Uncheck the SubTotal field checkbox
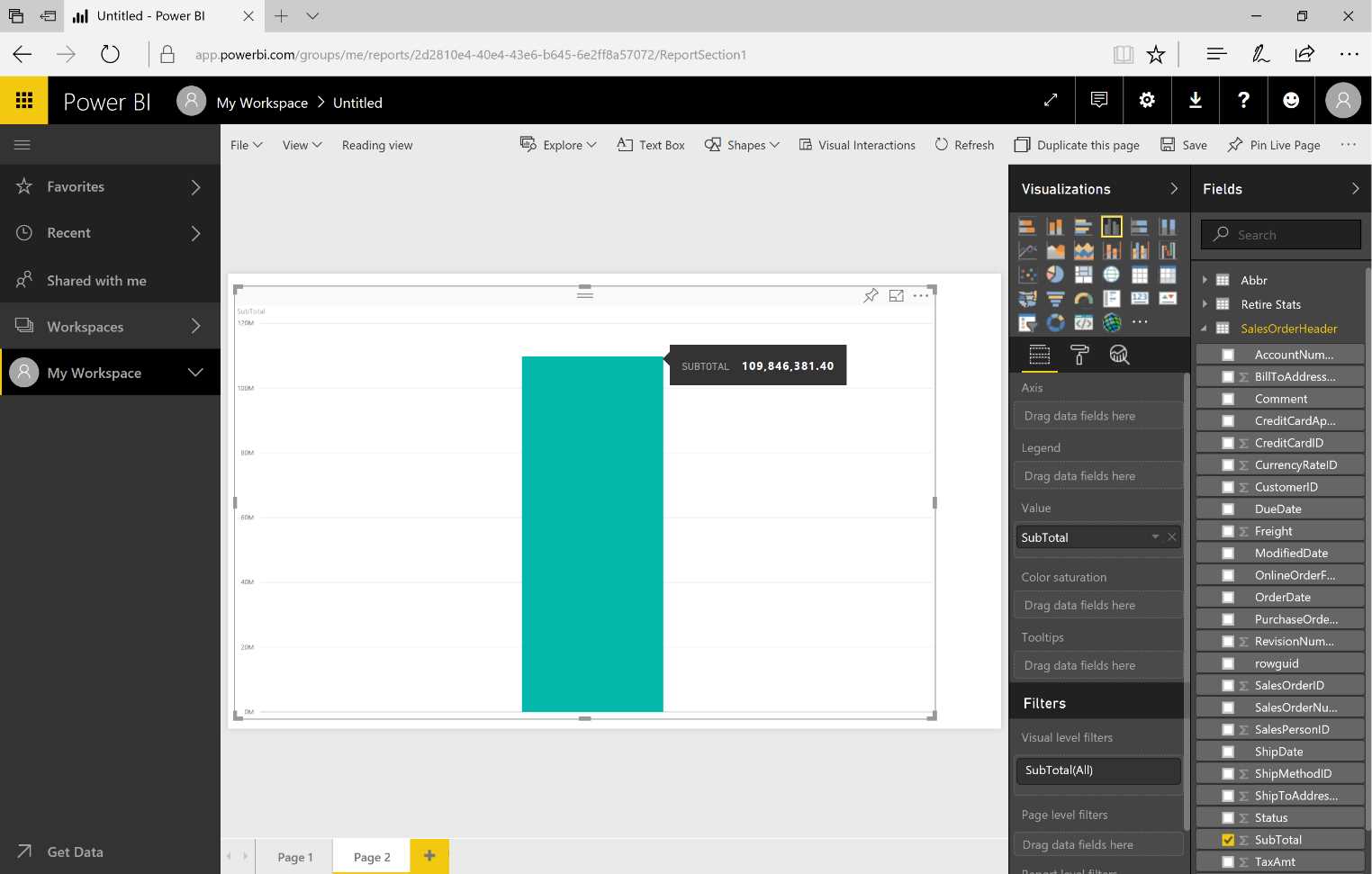Viewport: 1372px width, 874px height. pyautogui.click(x=1228, y=839)
